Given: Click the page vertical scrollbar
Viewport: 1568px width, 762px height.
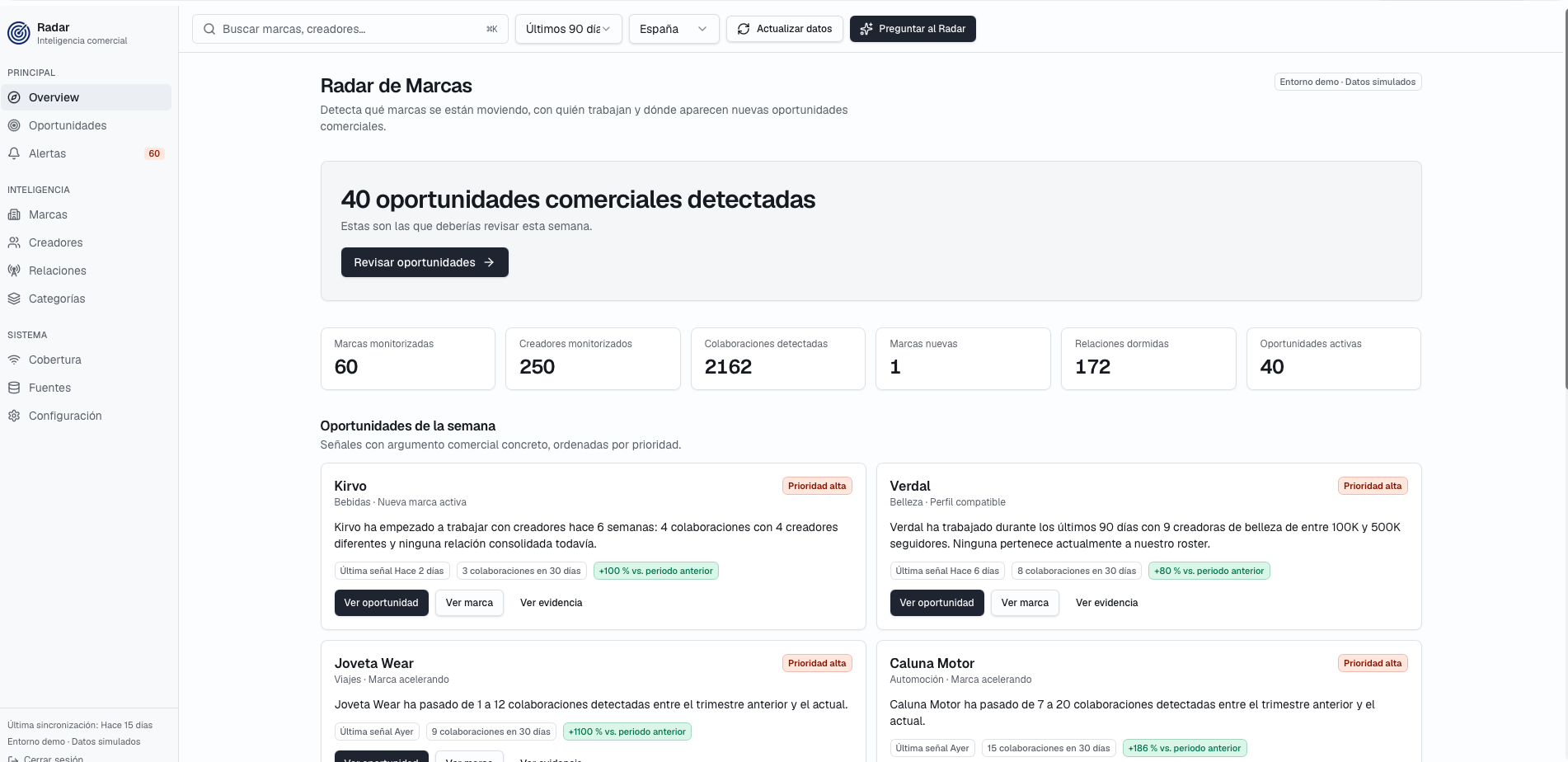Looking at the screenshot, I should point(1565,198).
